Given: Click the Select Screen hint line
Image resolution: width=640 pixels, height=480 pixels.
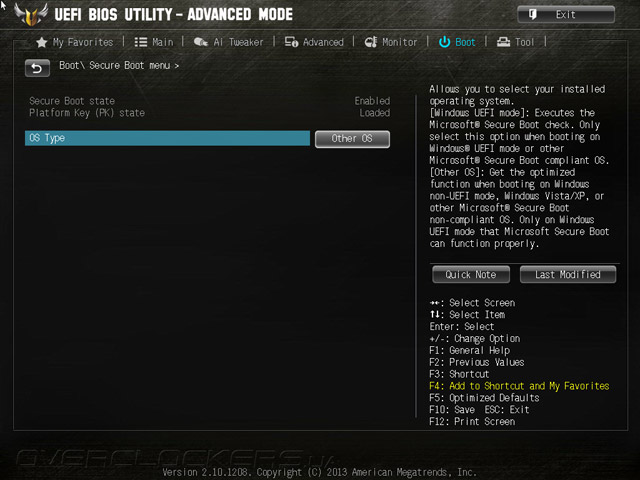Looking at the screenshot, I should pos(472,303).
